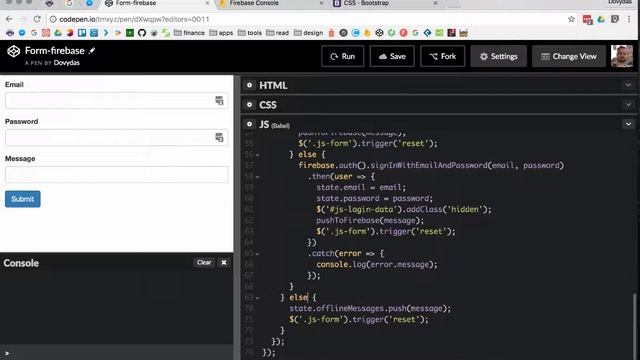The width and height of the screenshot is (640, 360).
Task: Open Trello bookmark icon
Action: [82, 33]
